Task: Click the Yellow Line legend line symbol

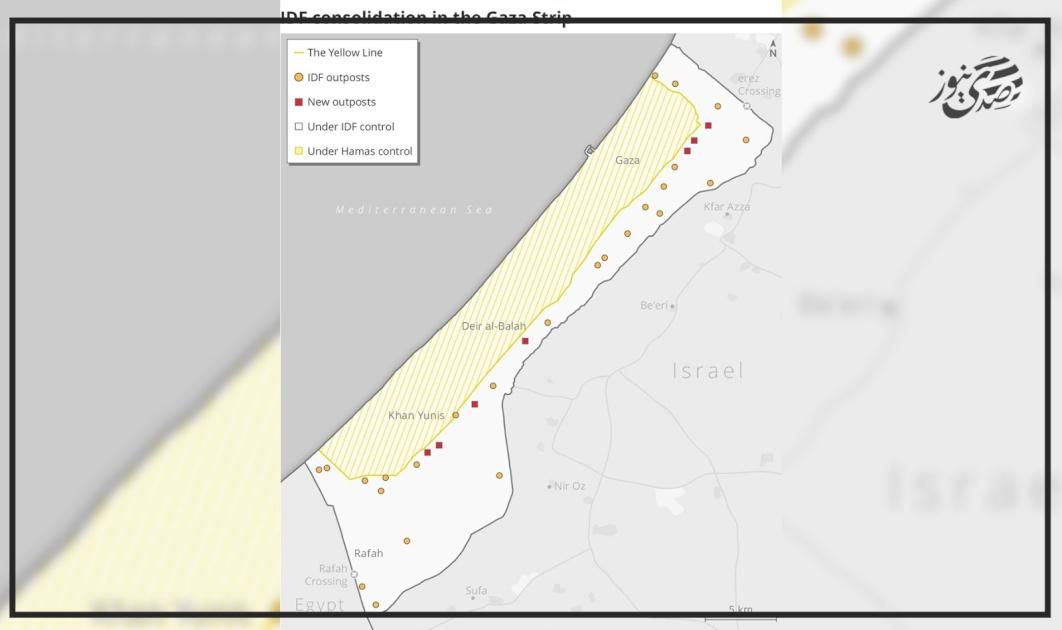Action: click(299, 53)
